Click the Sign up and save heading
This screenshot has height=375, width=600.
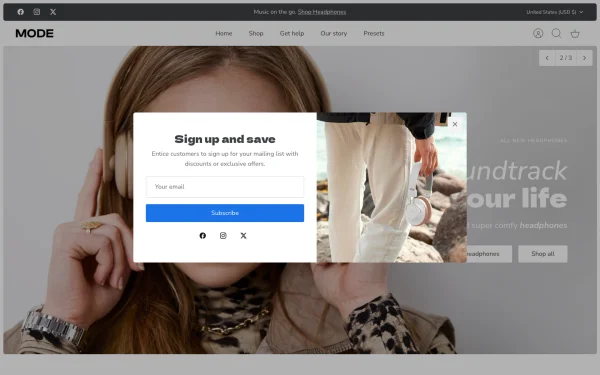click(x=225, y=139)
